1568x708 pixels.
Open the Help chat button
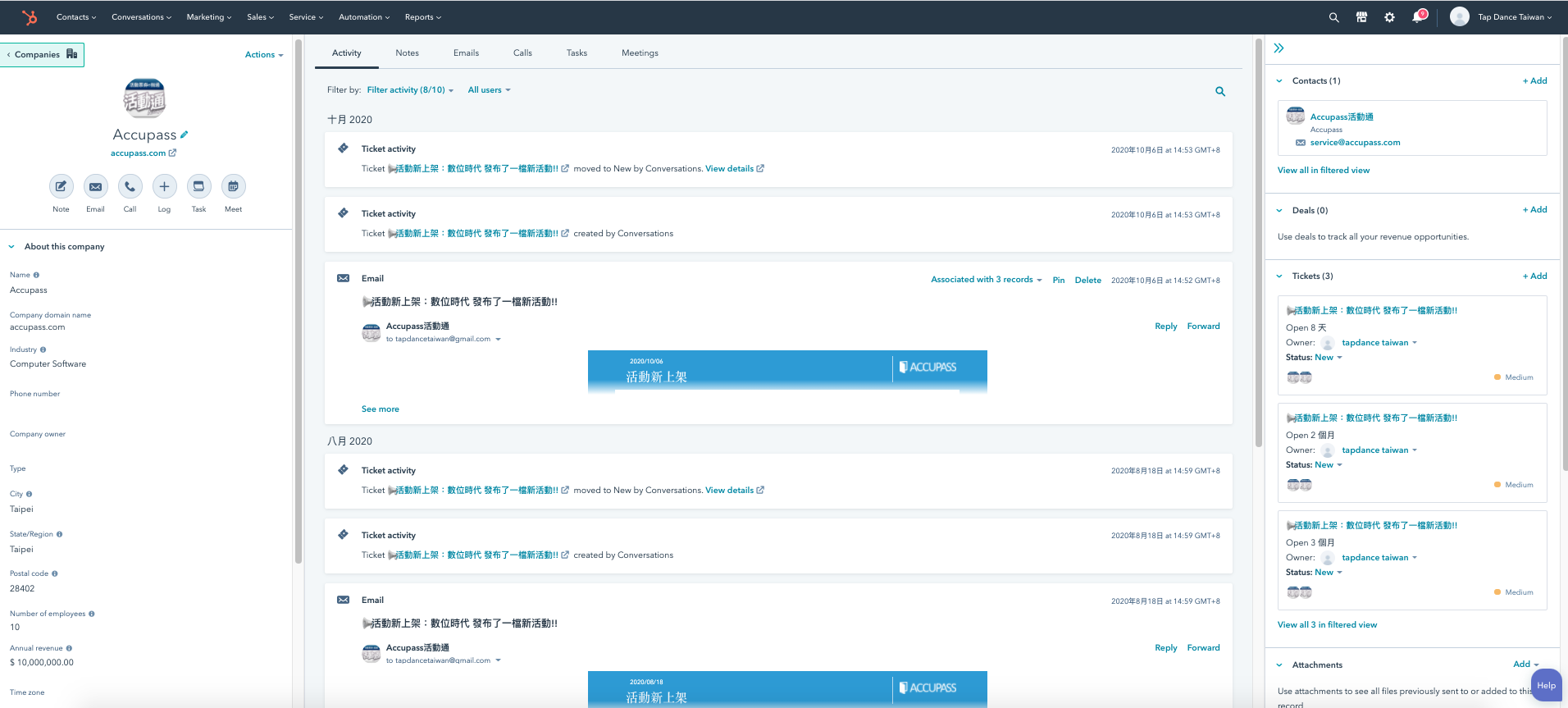(x=1547, y=686)
